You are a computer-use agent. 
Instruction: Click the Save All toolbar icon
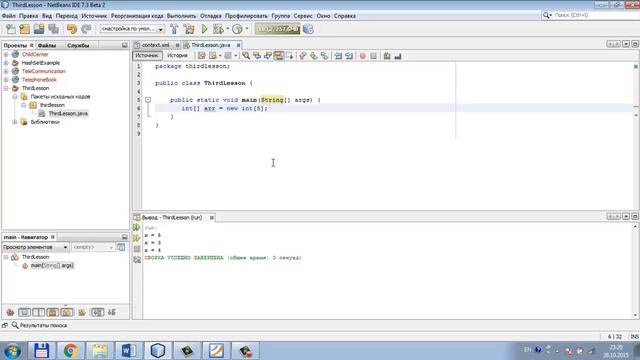pos(53,29)
